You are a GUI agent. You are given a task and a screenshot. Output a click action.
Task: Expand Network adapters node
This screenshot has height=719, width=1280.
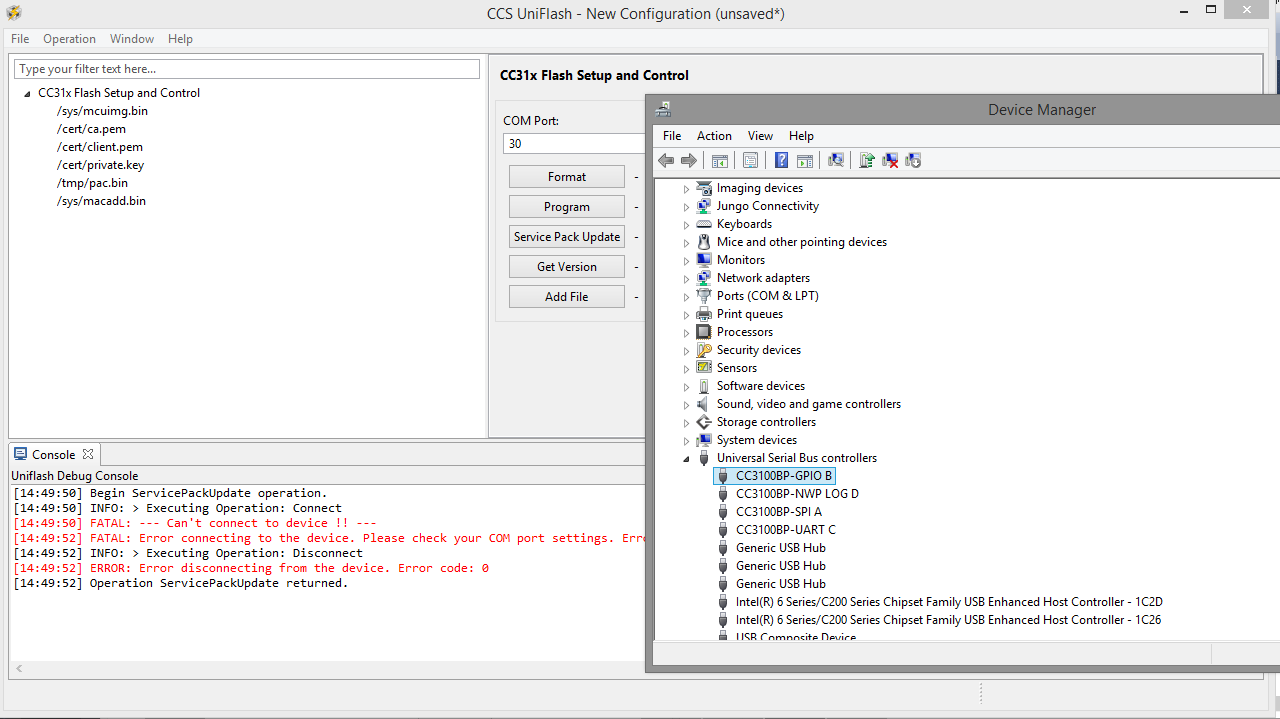[686, 279]
